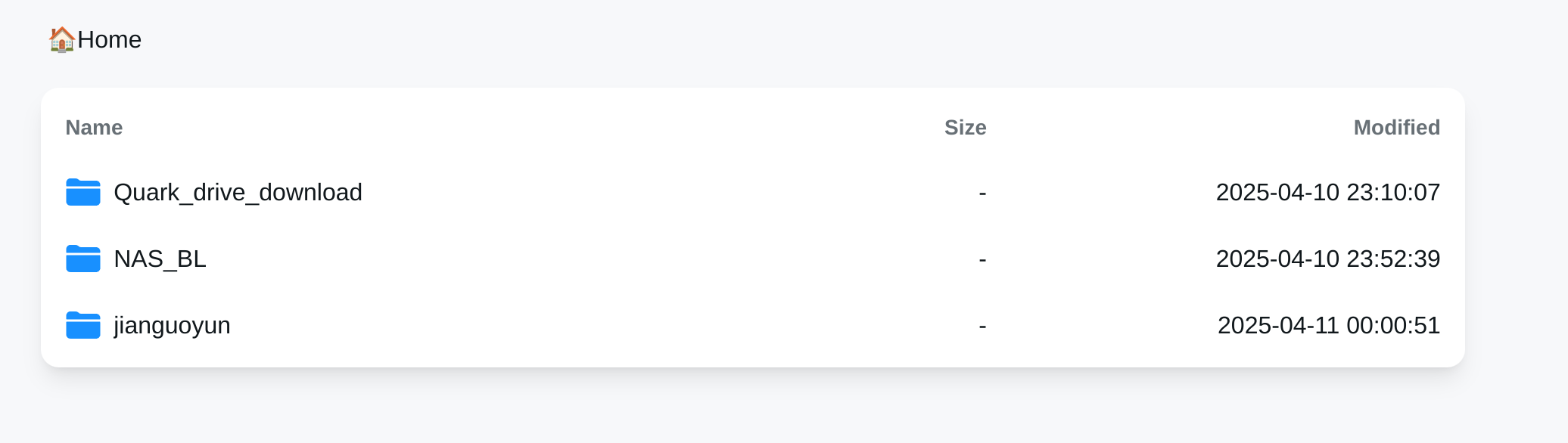Open the NAS_BL folder name

coord(160,259)
